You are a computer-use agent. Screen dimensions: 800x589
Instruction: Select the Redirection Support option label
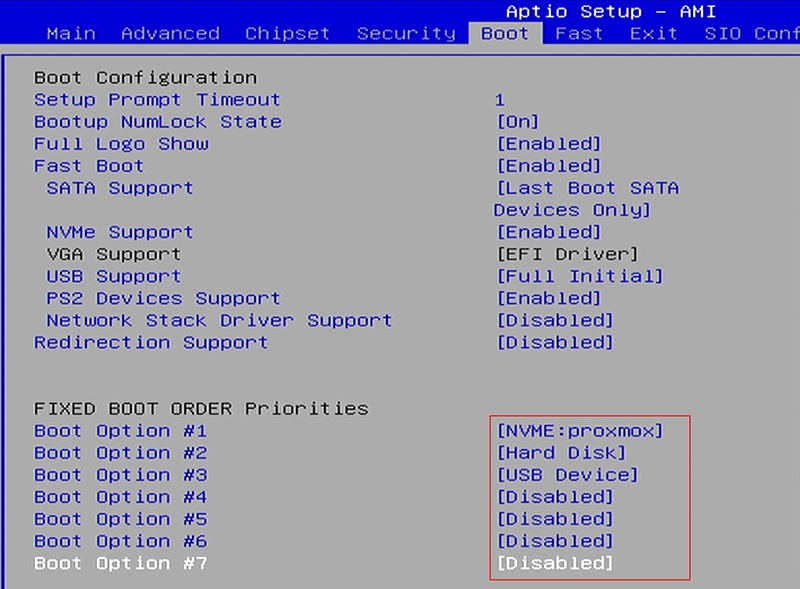[x=151, y=342]
